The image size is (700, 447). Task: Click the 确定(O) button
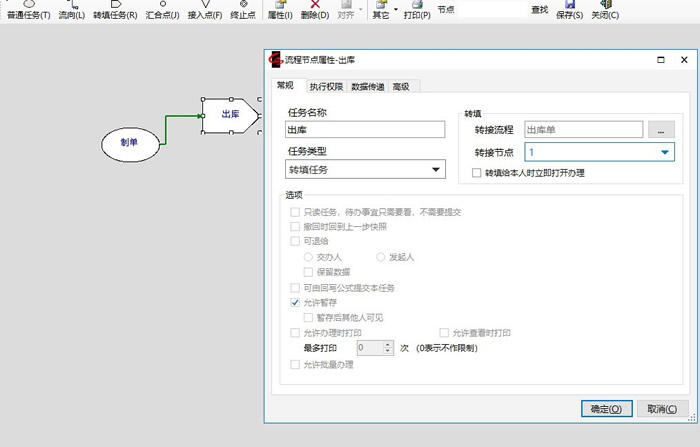coord(606,409)
